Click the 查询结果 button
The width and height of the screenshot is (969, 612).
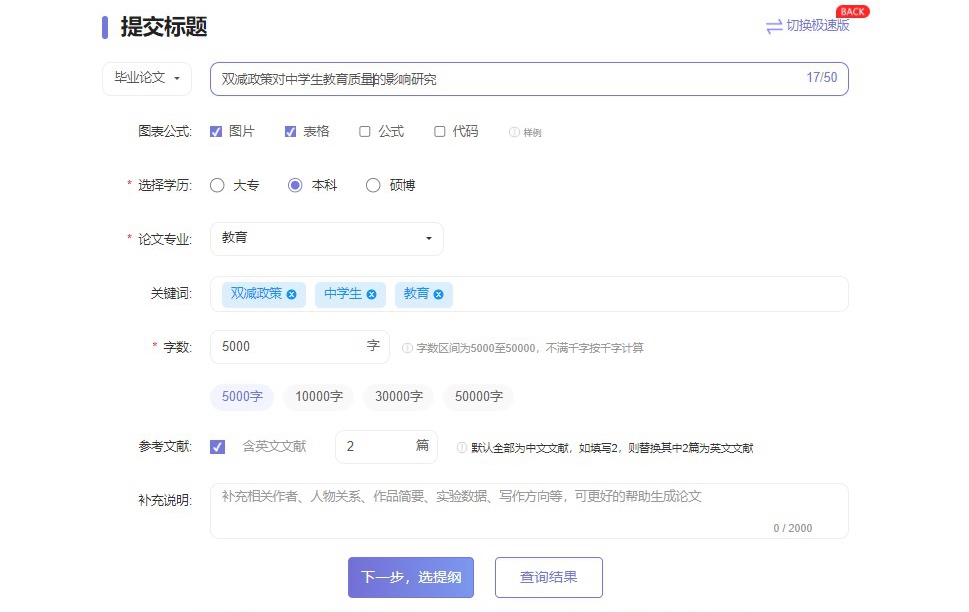point(548,577)
